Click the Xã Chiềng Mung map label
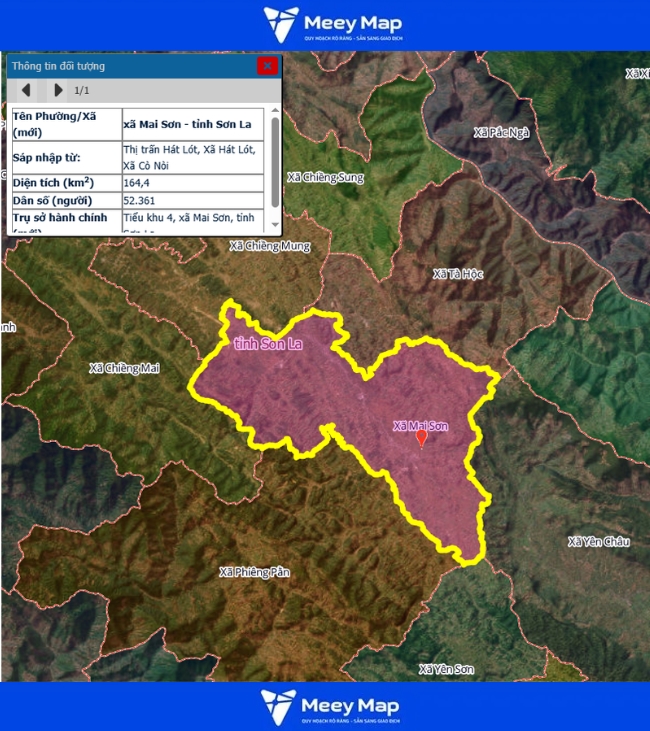Screen dimensions: 650x731 [x=270, y=245]
